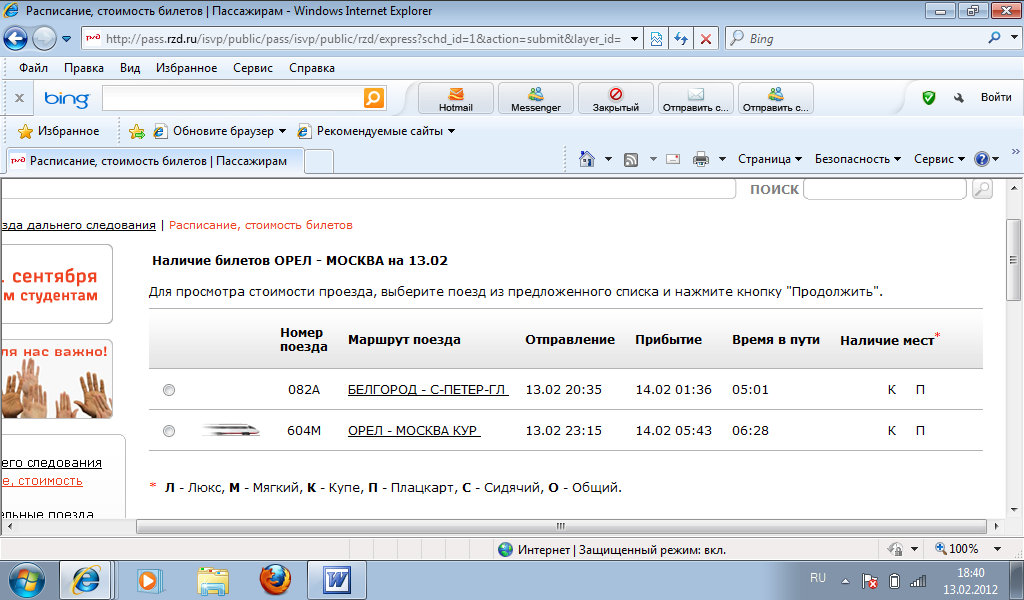Expand the address bar history dropdown
Screen dimensions: 1024x600
[x=634, y=39]
